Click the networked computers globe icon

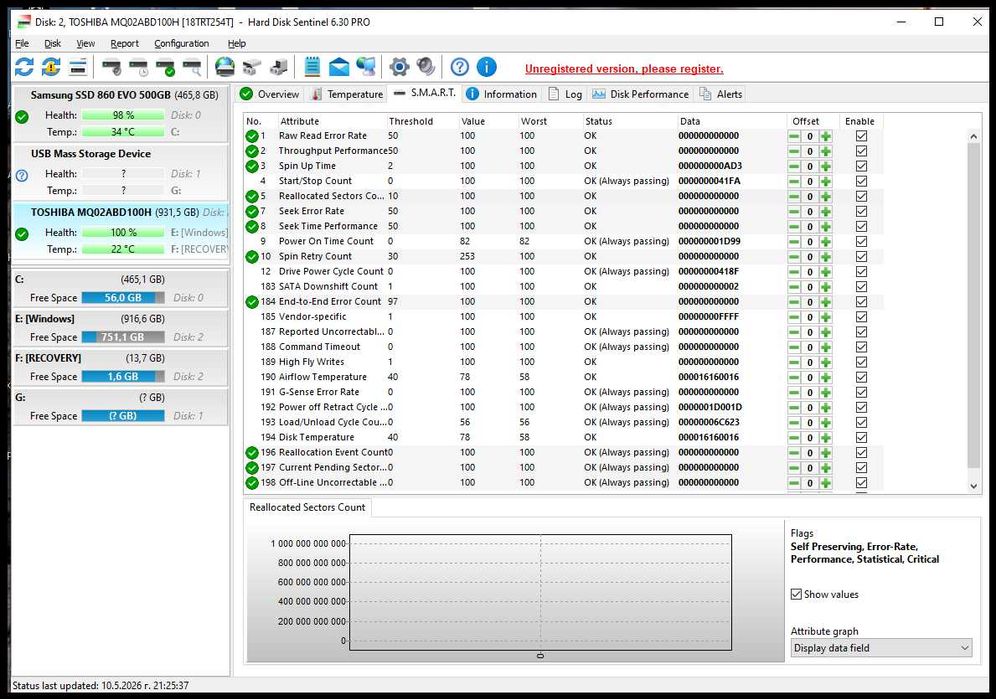tap(366, 67)
